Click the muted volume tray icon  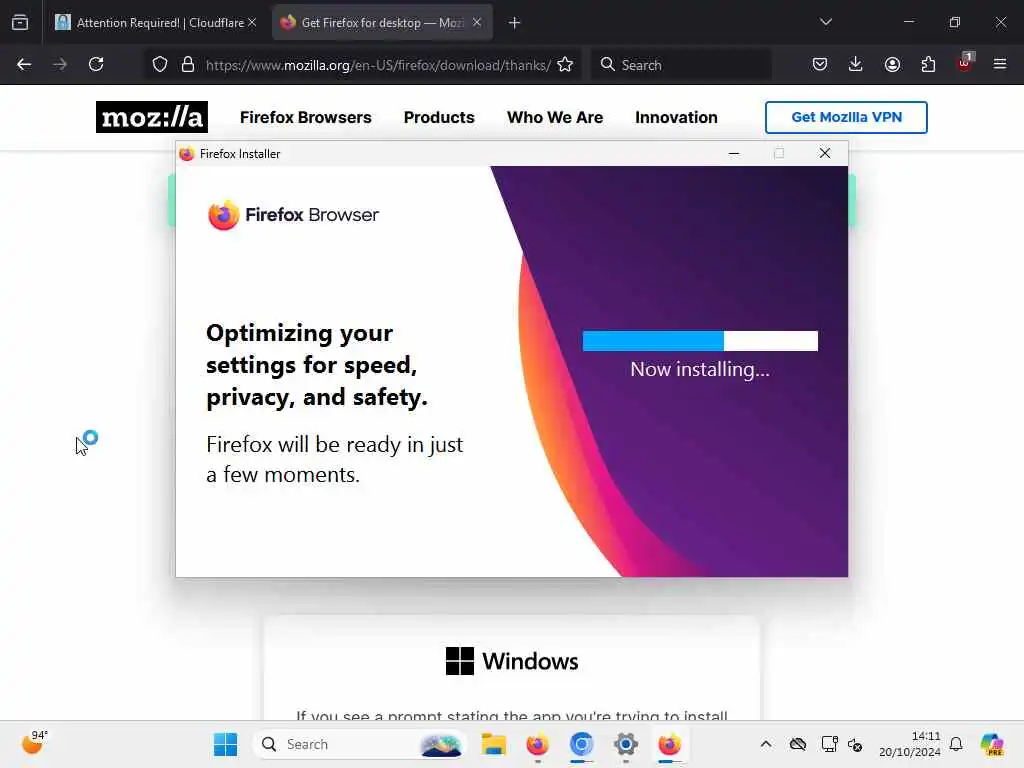[856, 744]
